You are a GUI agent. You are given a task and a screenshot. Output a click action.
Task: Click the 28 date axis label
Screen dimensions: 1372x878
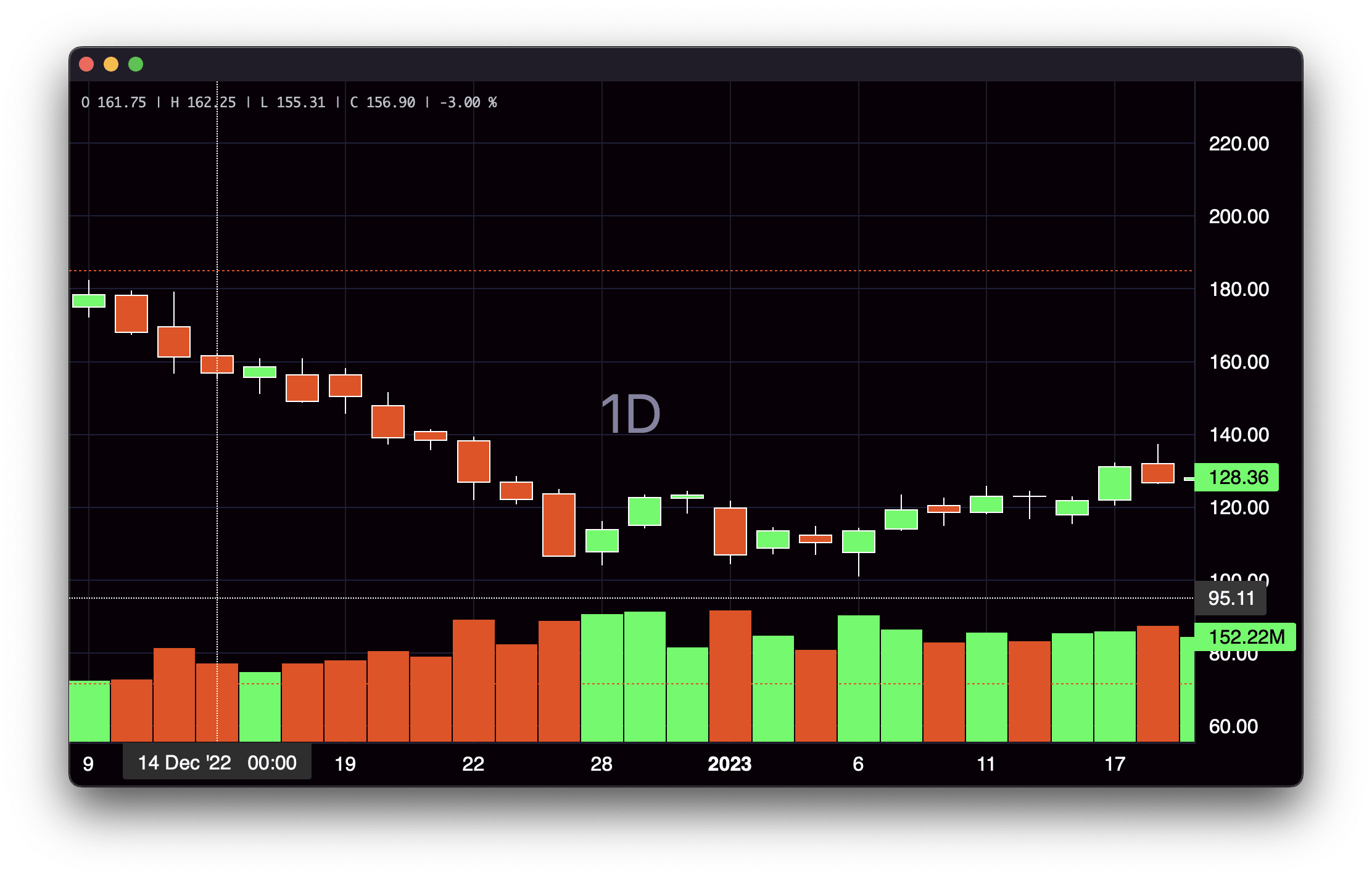point(601,764)
